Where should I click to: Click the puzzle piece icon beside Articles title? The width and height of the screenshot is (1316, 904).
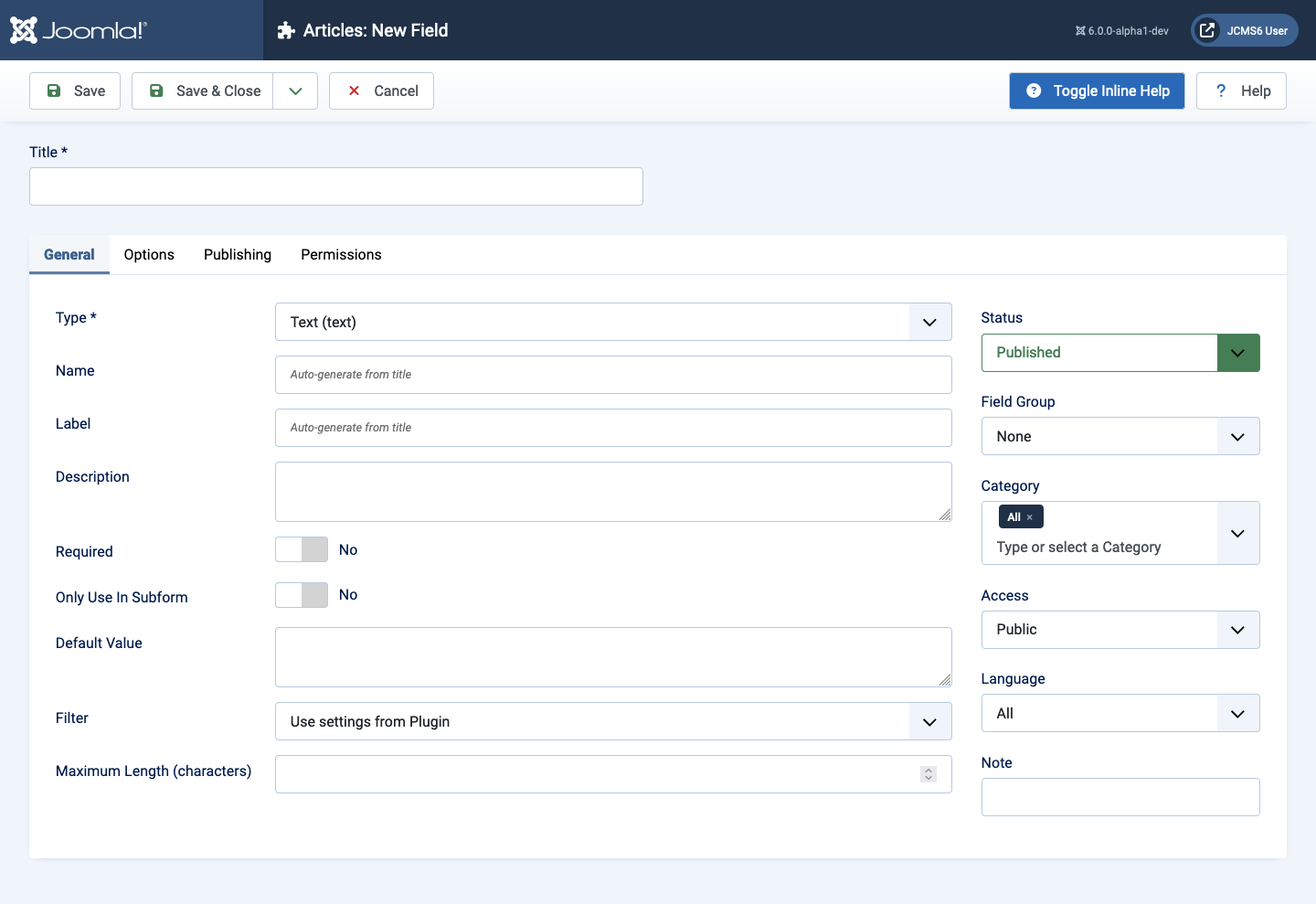point(286,30)
